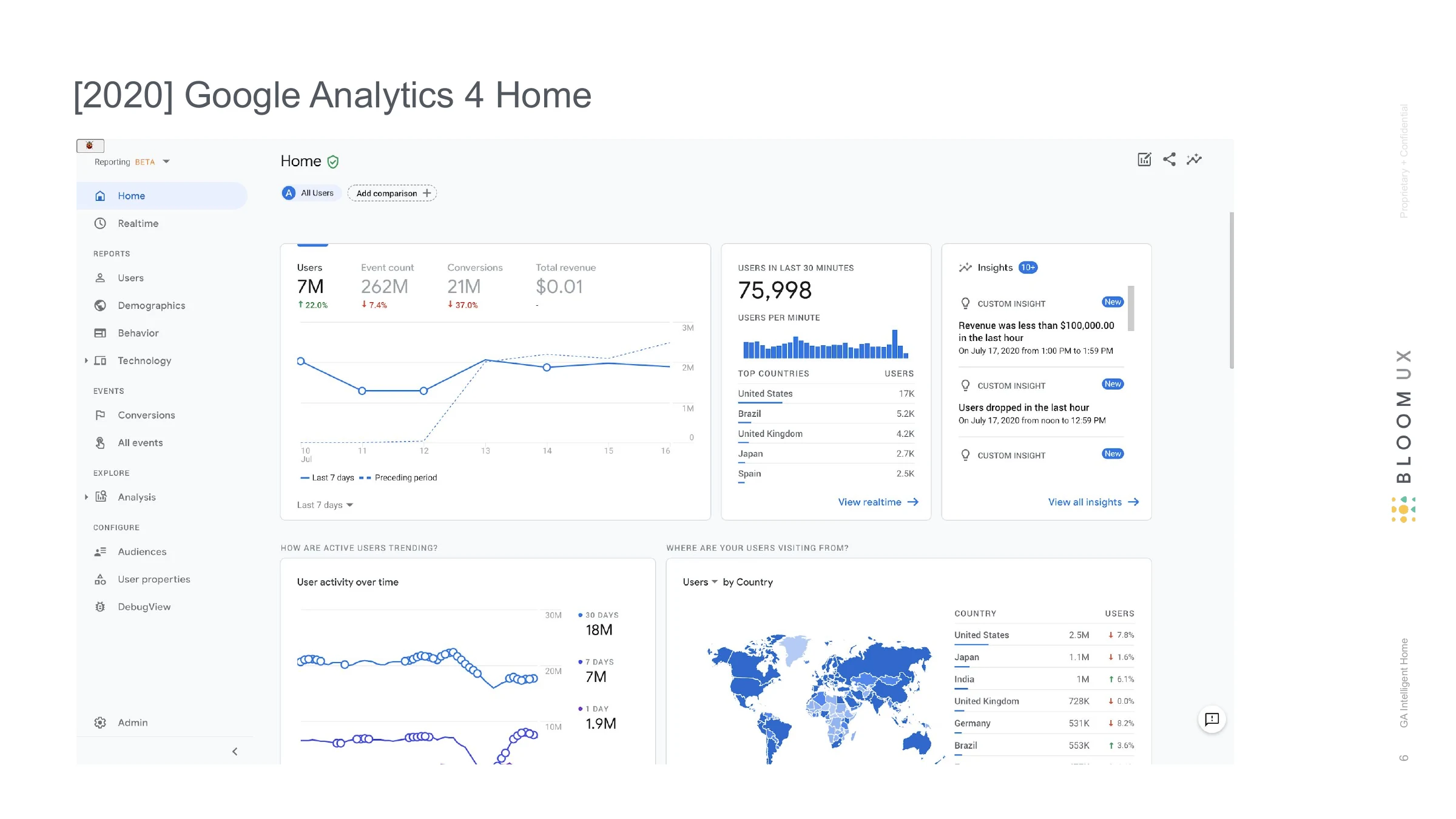
Task: Click the customize report icon
Action: click(1144, 160)
